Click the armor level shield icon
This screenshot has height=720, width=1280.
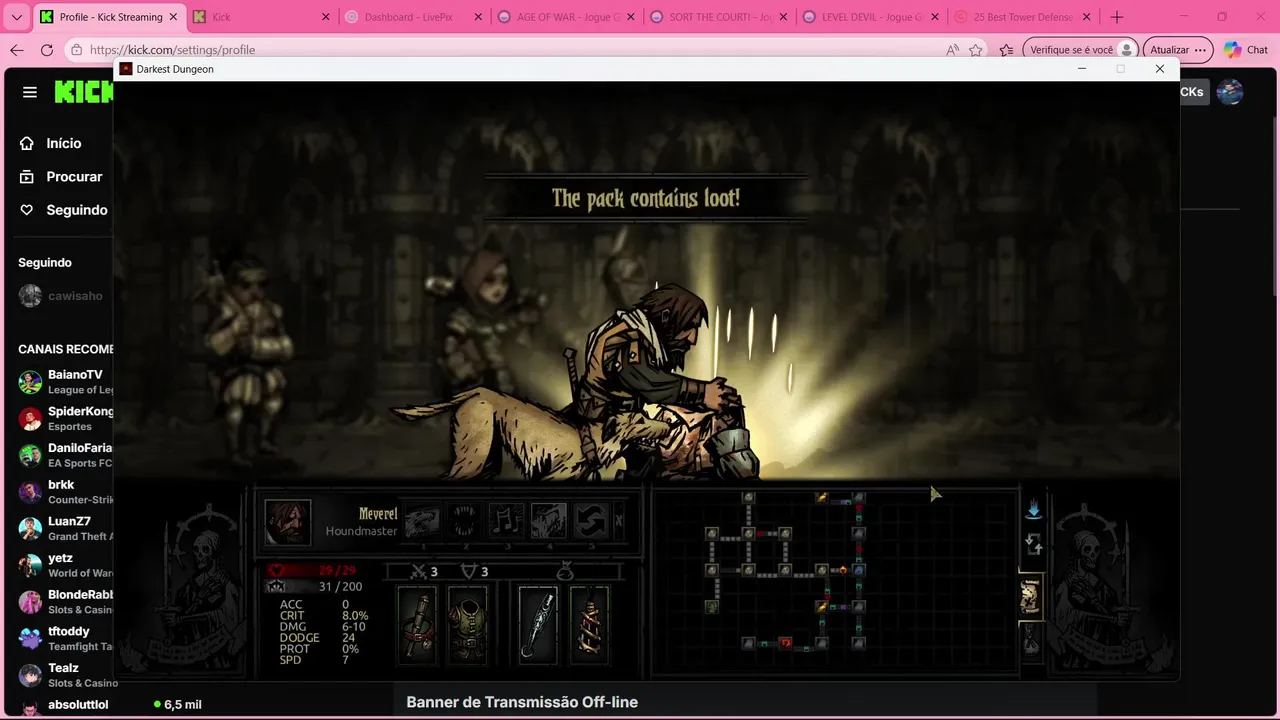coord(469,571)
